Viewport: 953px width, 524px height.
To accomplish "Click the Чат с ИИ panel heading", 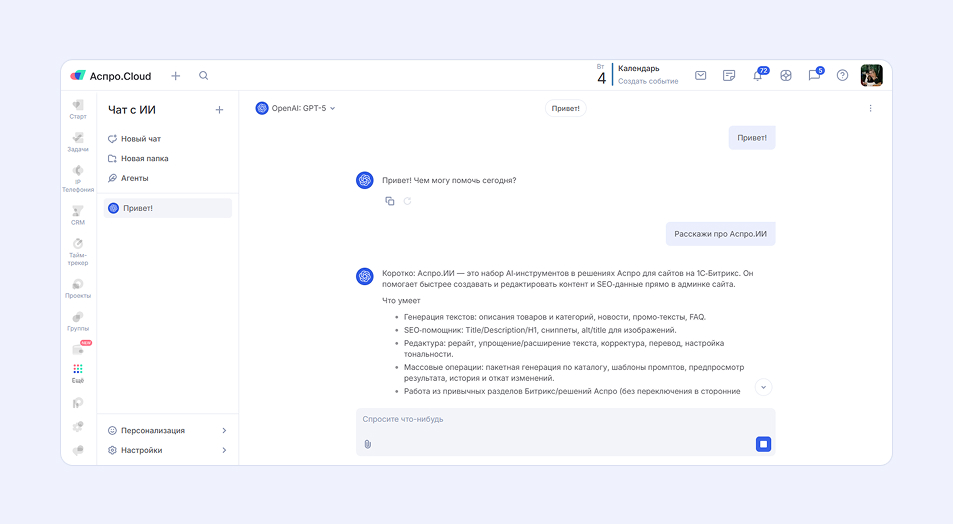I will pyautogui.click(x=132, y=110).
